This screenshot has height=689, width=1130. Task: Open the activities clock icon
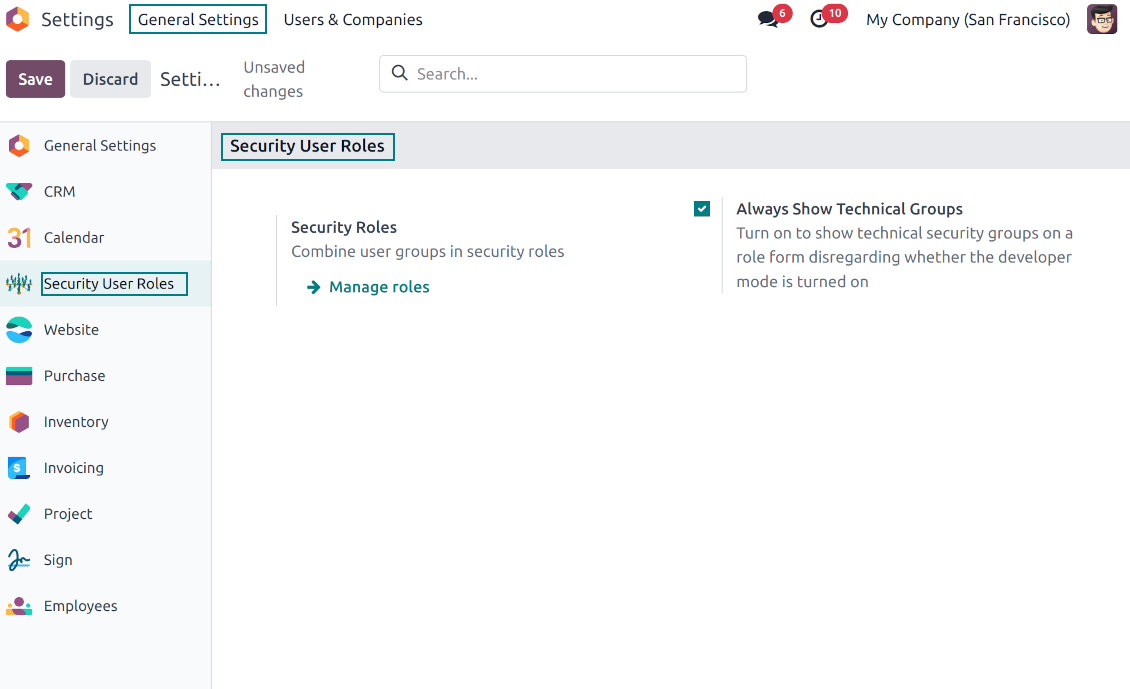[820, 19]
